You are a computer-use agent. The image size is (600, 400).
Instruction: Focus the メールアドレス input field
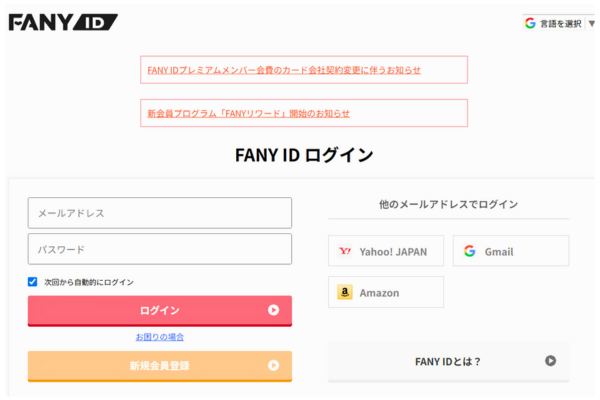(160, 213)
